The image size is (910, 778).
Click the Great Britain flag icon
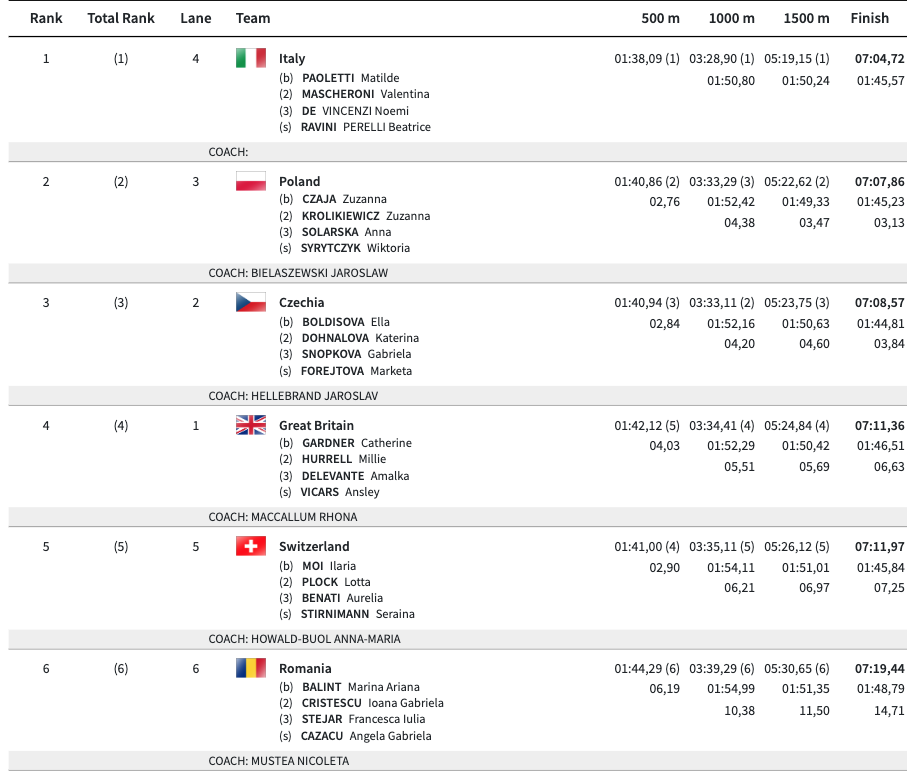[x=251, y=425]
